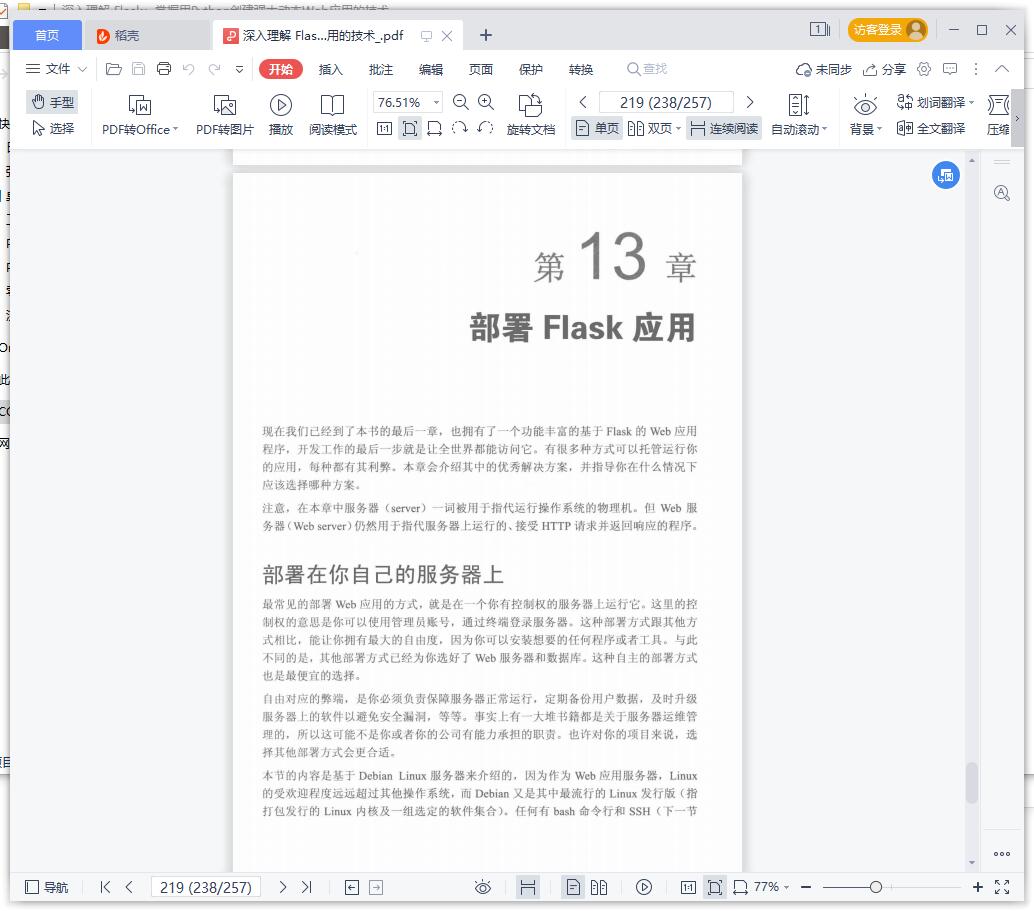Viewport: 1034px width, 911px height.
Task: Expand PDF转Office dropdown arrow
Action: click(x=175, y=129)
